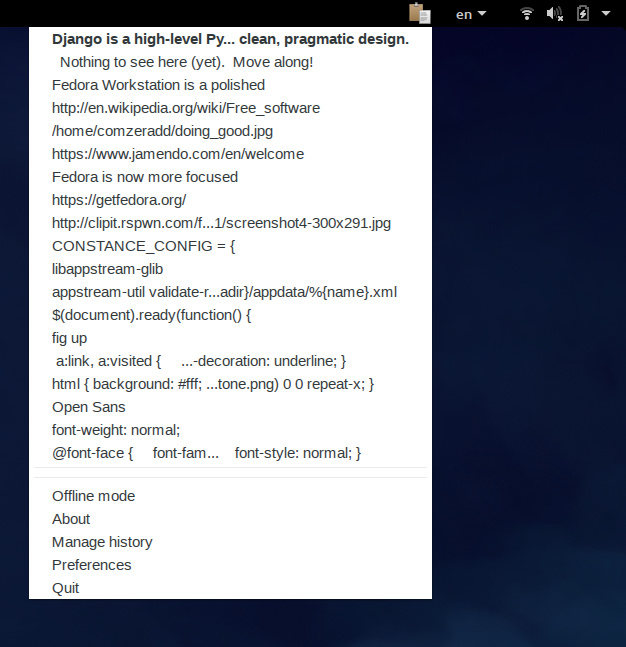Choose 'Fedora Workstation is a polished' entry
This screenshot has width=626, height=647.
230,85
